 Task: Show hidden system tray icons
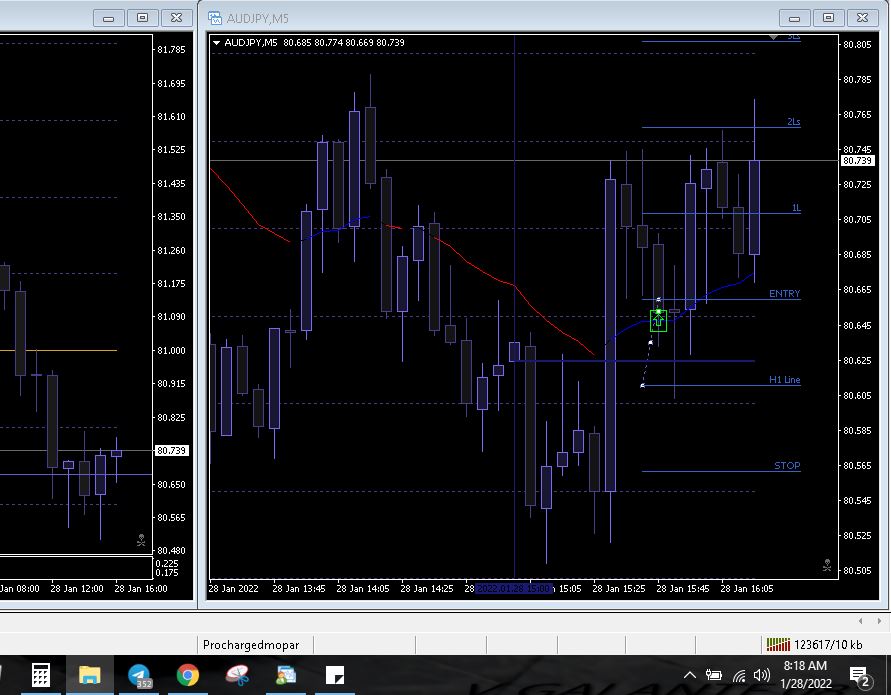(x=689, y=675)
